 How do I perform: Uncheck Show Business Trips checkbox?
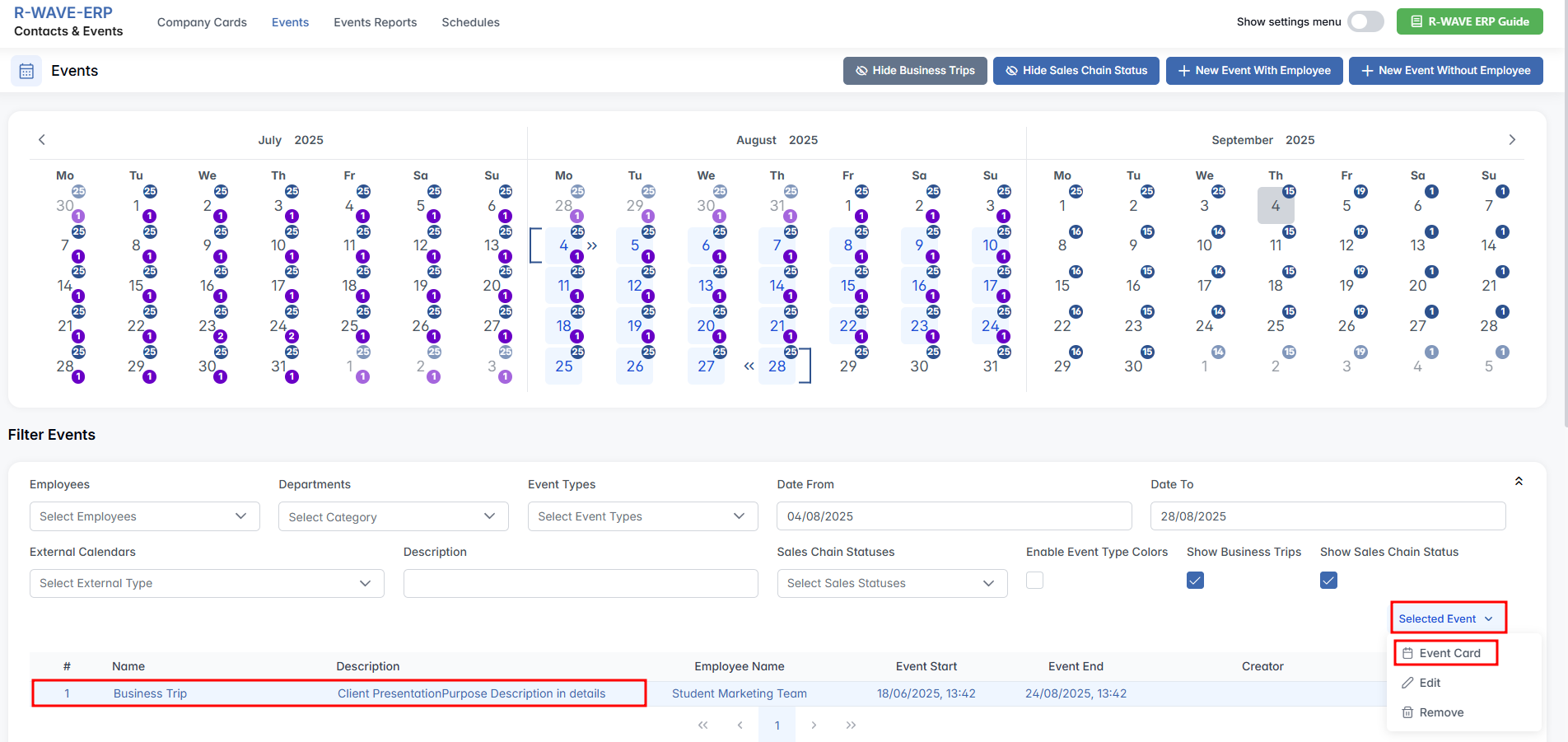point(1195,581)
